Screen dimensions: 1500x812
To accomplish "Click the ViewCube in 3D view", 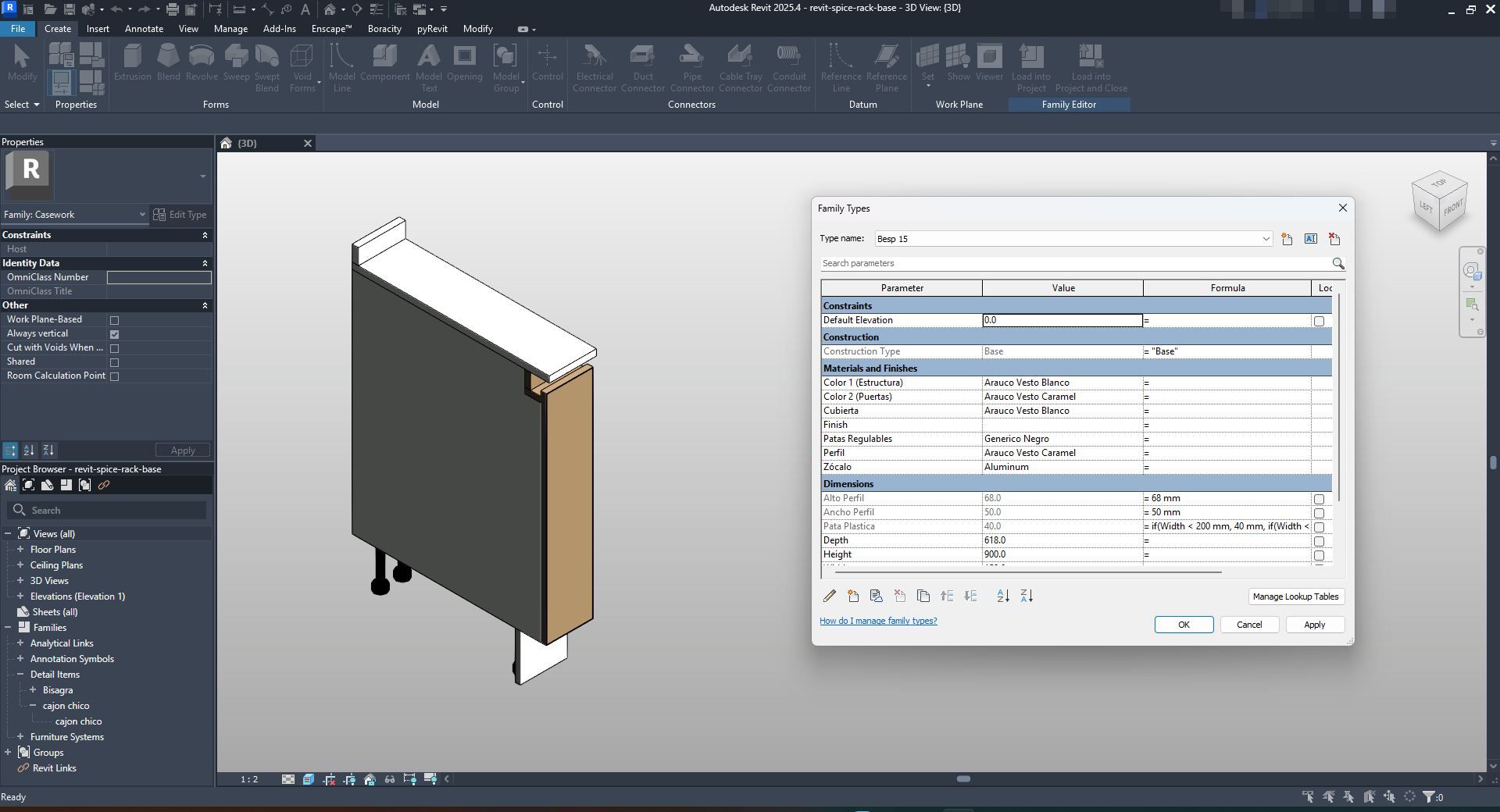I will (x=1439, y=202).
